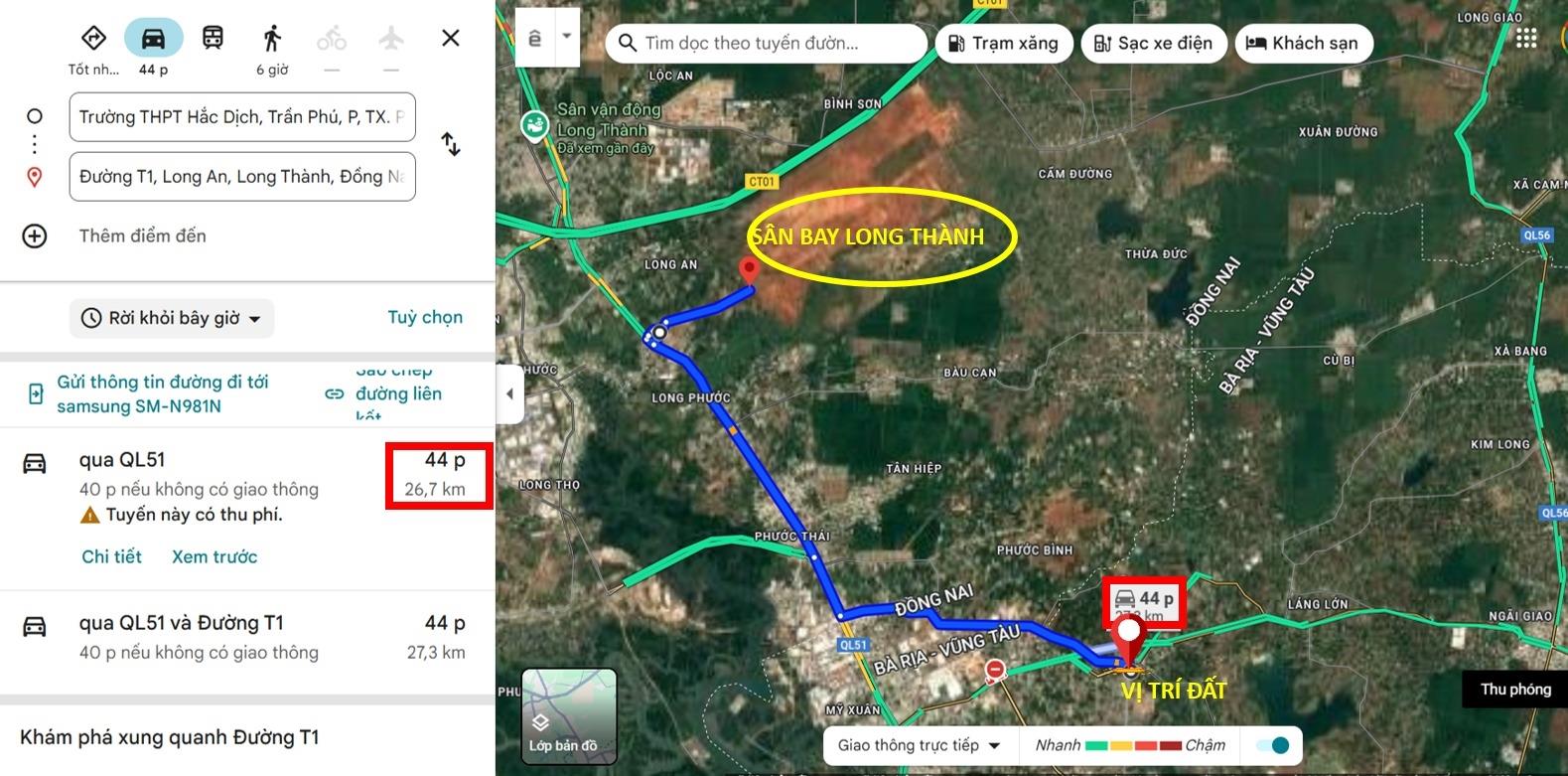
Task: Select the Khách sạn filter chip
Action: [1302, 44]
